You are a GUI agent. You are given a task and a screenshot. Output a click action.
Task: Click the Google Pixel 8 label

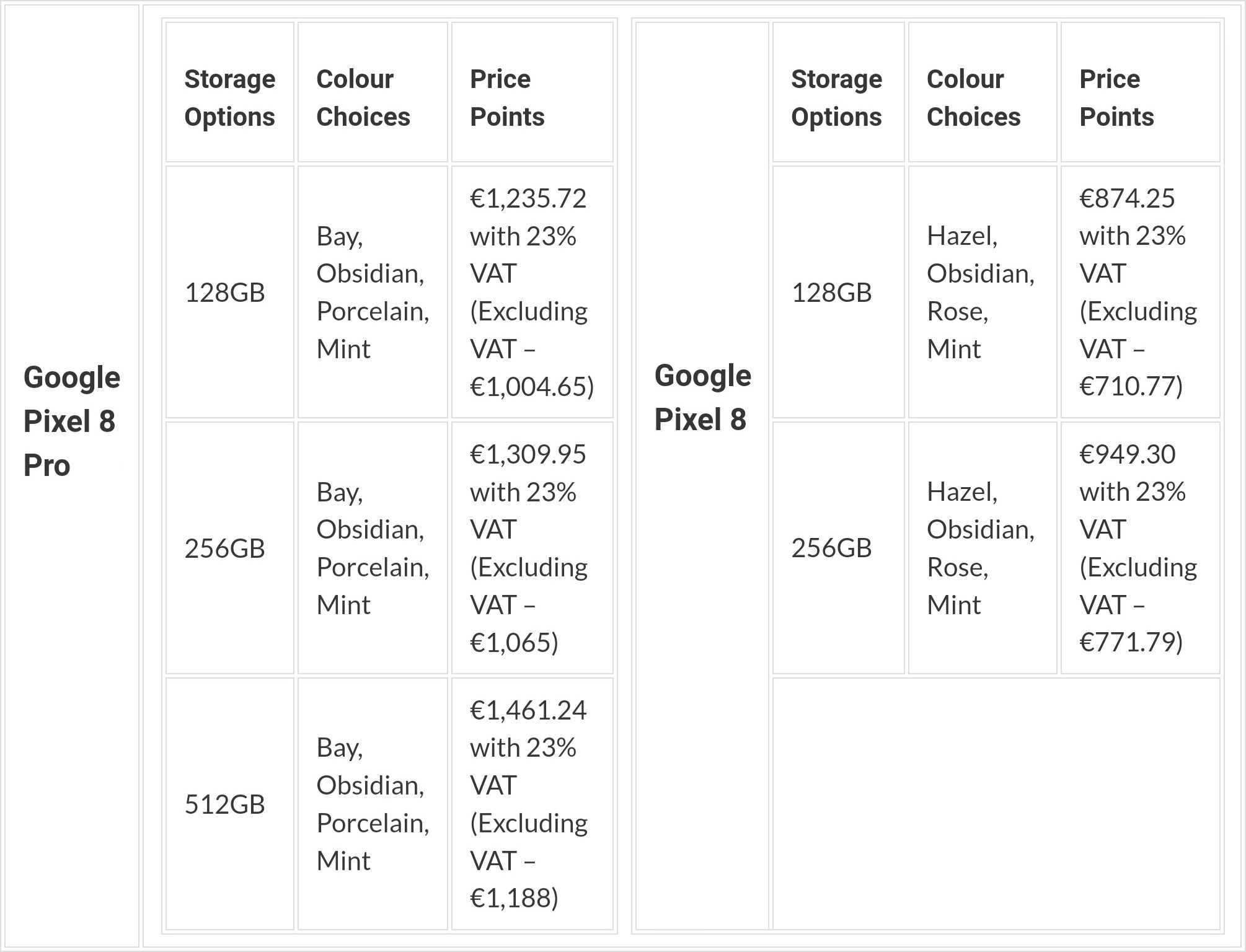tap(702, 398)
